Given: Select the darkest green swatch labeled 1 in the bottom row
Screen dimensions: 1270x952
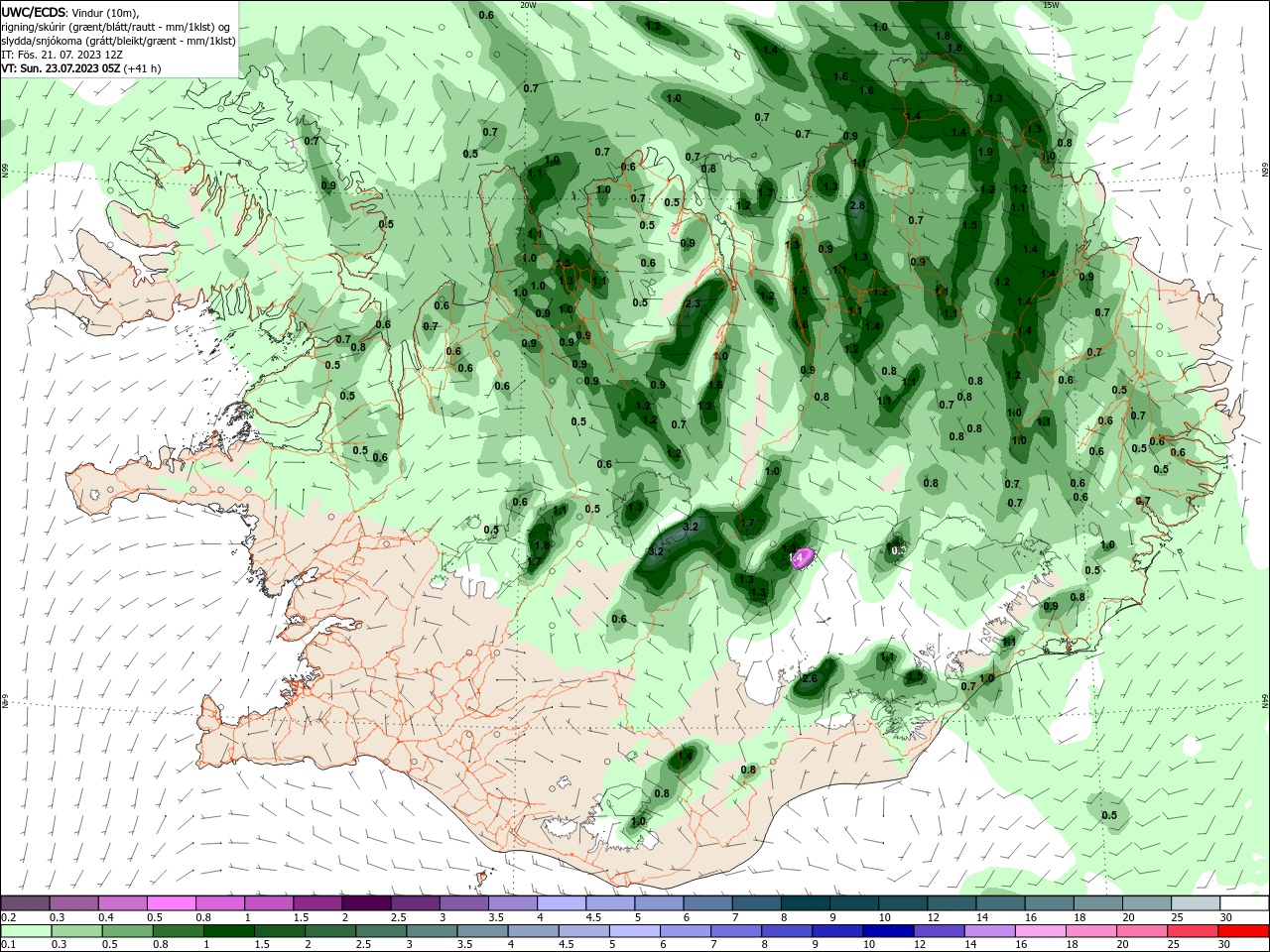Looking at the screenshot, I should coord(228,932).
